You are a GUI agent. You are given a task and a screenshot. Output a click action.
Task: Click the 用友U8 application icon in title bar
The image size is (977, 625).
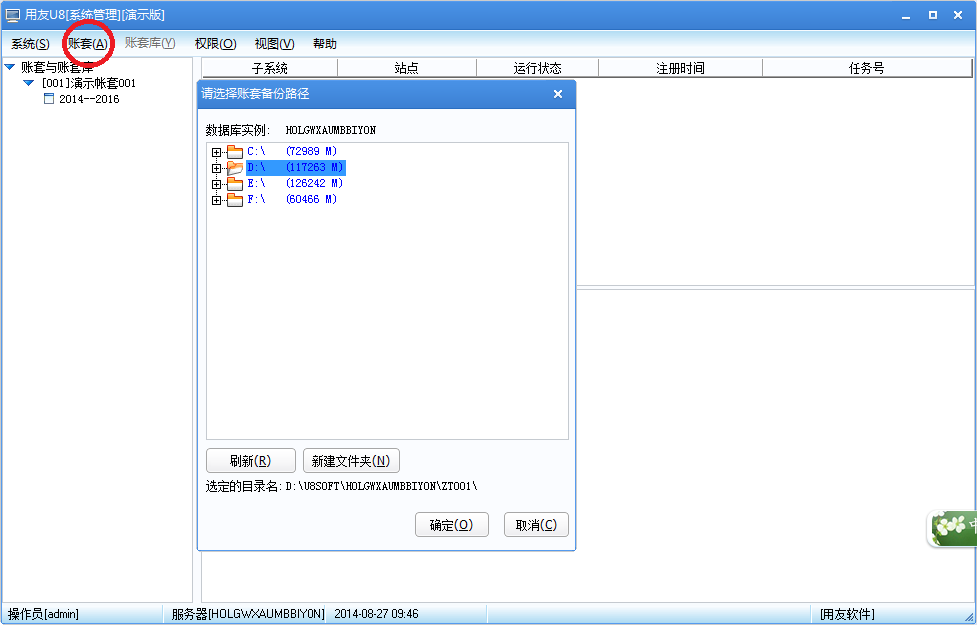pos(12,15)
